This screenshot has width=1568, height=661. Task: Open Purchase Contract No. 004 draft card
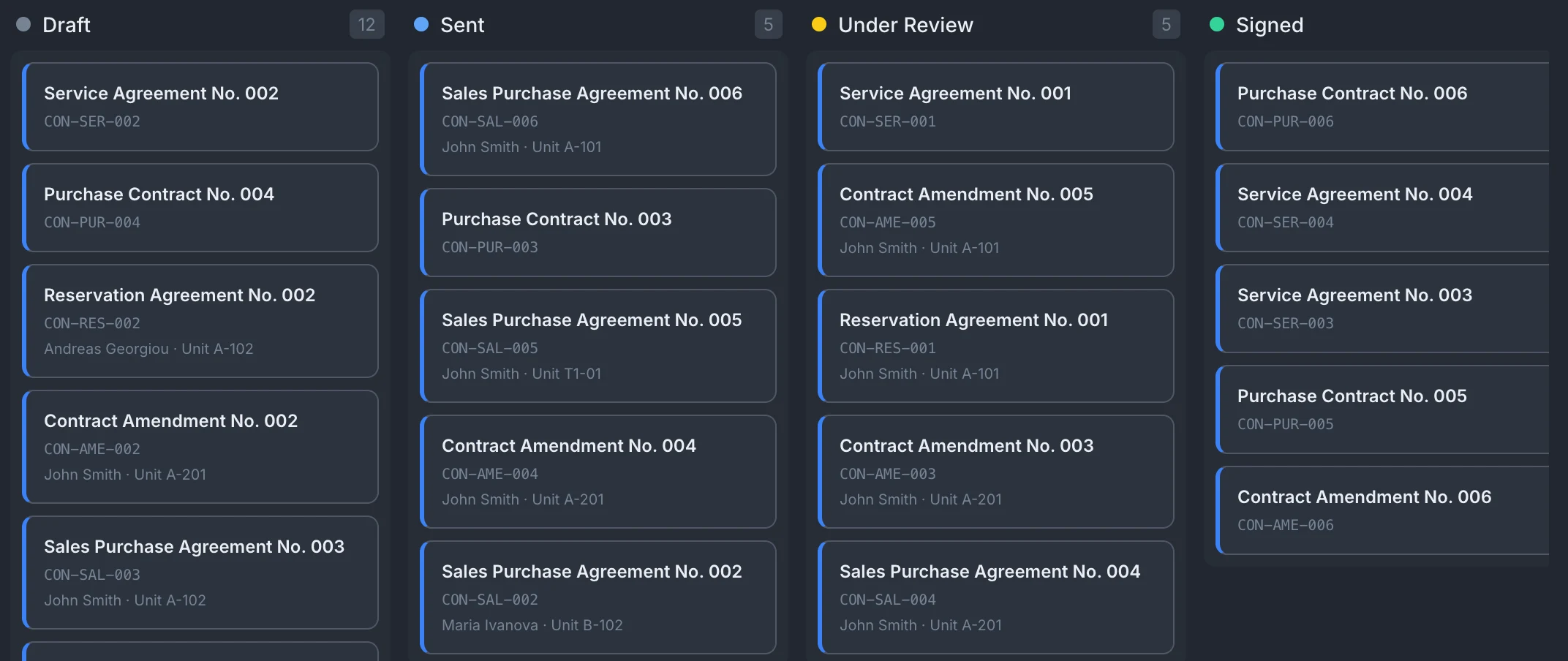tap(200, 208)
